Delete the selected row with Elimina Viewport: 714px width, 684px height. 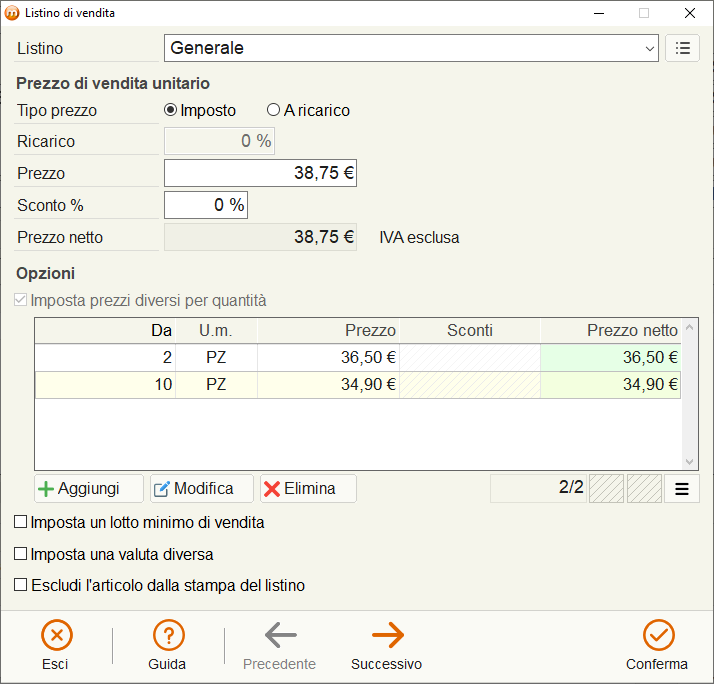click(308, 489)
